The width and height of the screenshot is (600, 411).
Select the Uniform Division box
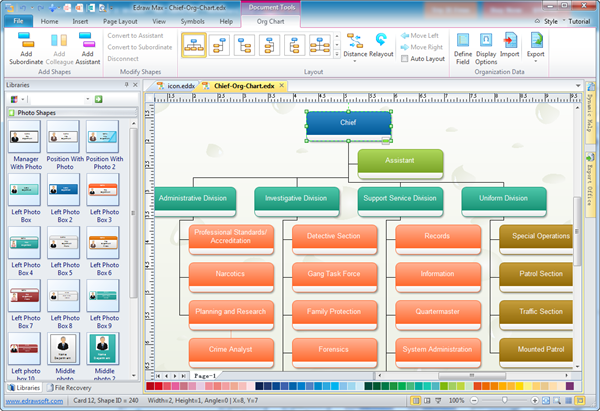(504, 202)
